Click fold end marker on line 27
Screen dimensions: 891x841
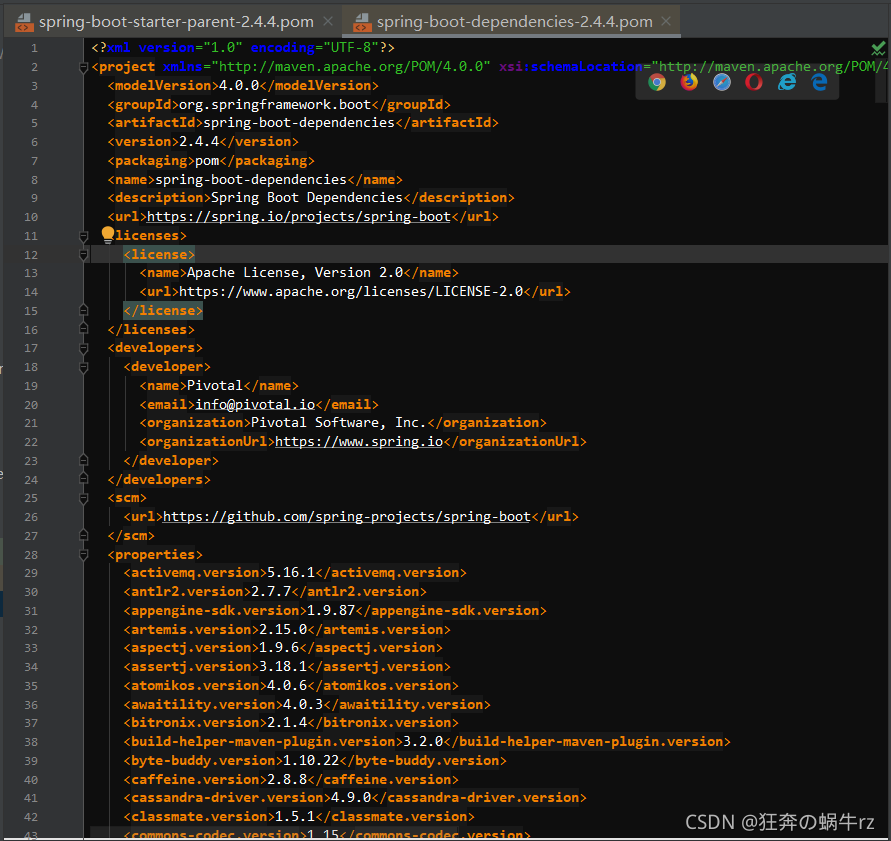point(84,535)
